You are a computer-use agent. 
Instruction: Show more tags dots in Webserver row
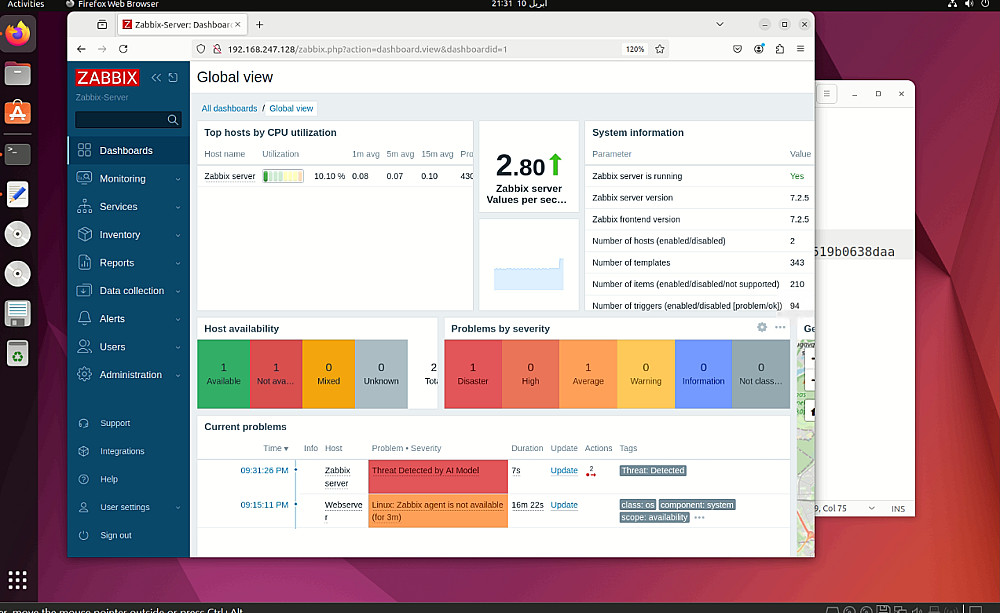[x=699, y=517]
